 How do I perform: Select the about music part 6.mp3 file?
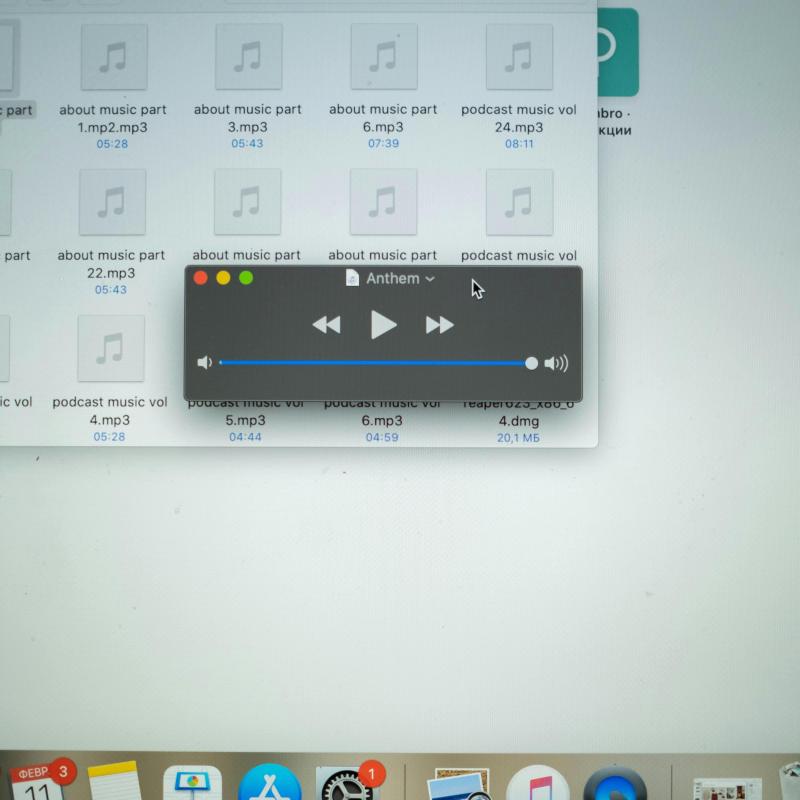(x=383, y=58)
